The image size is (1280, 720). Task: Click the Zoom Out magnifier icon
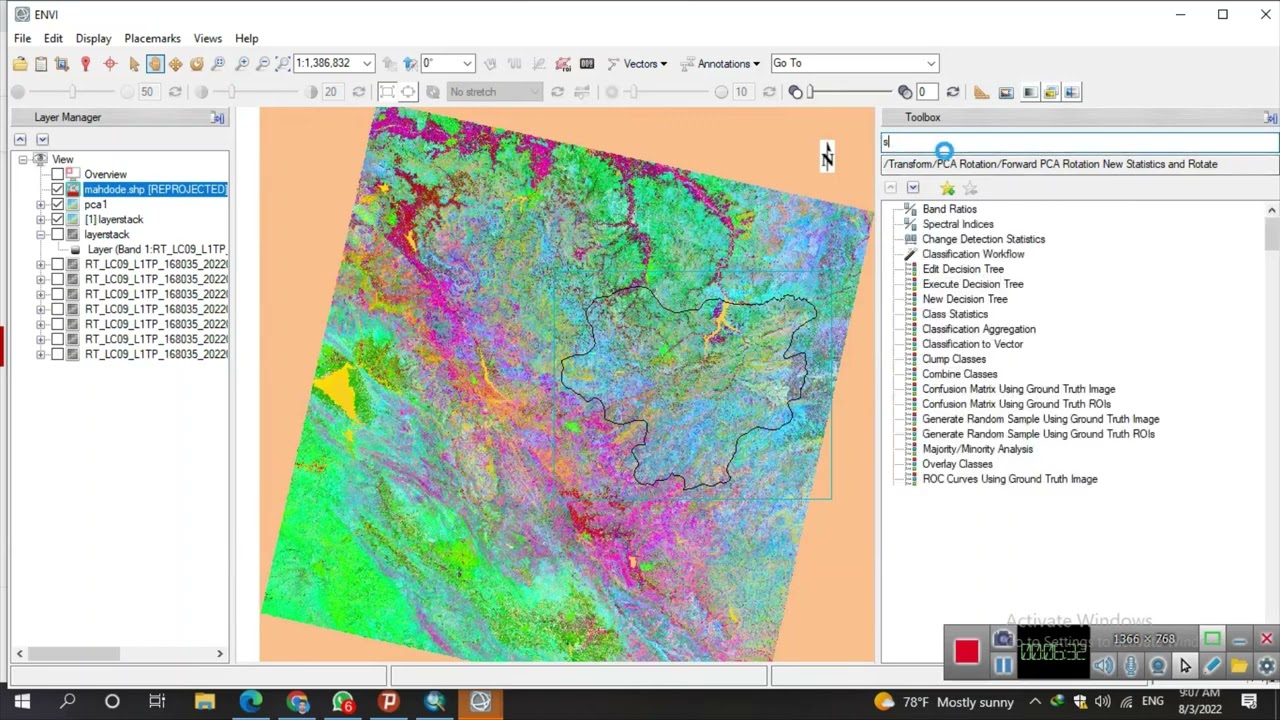click(263, 64)
